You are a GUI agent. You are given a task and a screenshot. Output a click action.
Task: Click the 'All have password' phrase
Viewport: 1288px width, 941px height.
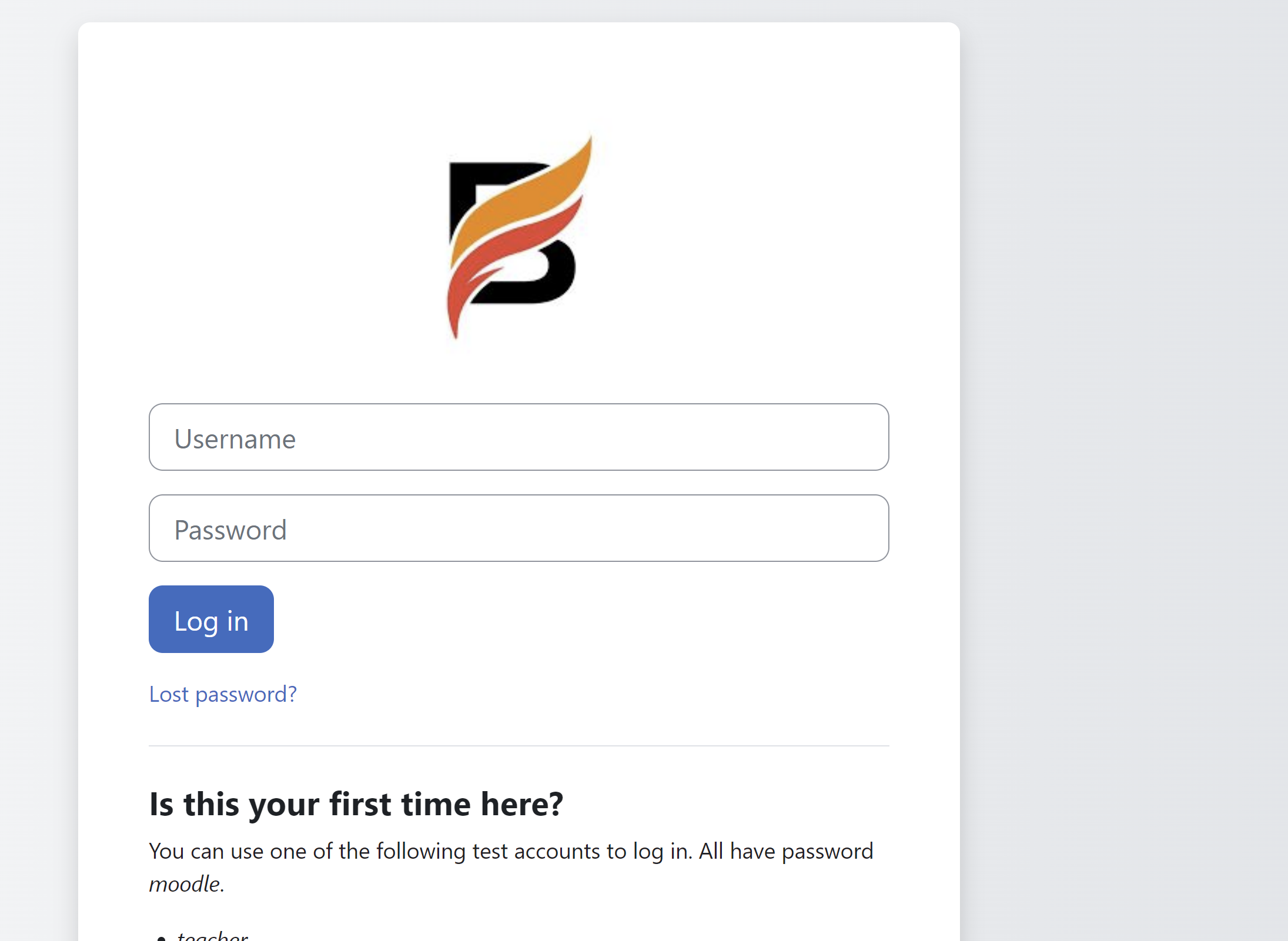[786, 851]
